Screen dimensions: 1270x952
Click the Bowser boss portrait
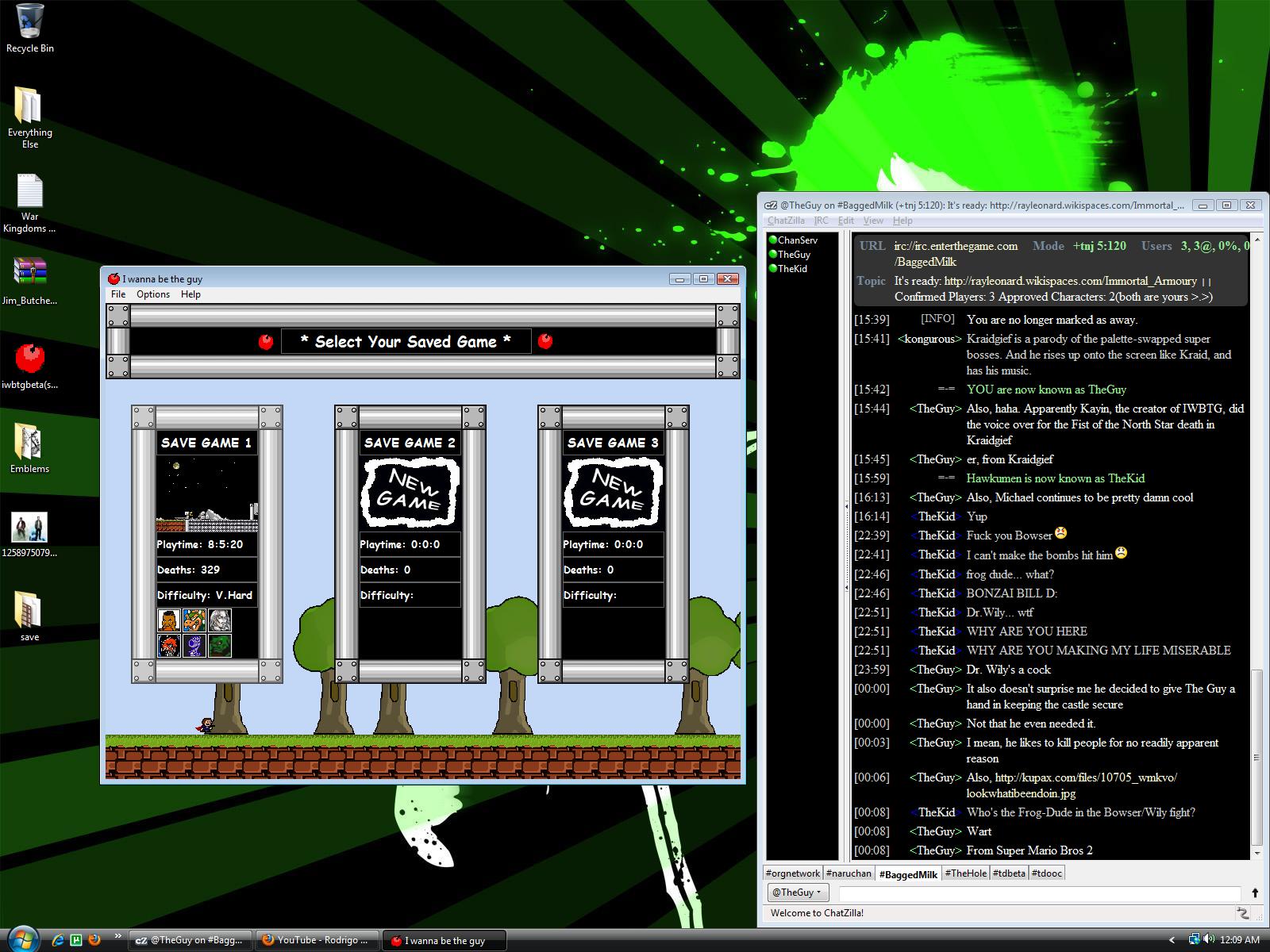[x=194, y=620]
